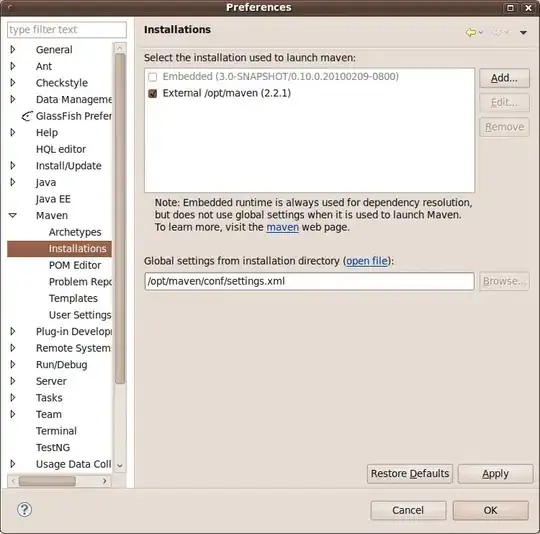540x534 pixels.
Task: Follow the open file link
Action: coord(367,261)
